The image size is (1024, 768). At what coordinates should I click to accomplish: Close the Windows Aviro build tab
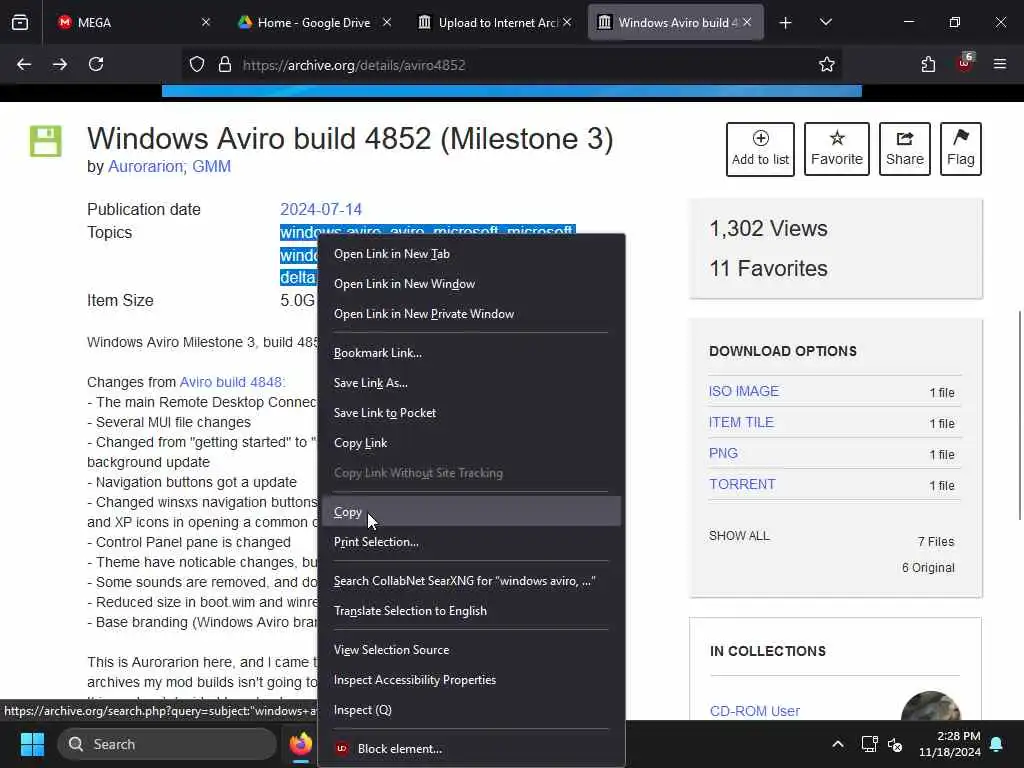point(747,22)
